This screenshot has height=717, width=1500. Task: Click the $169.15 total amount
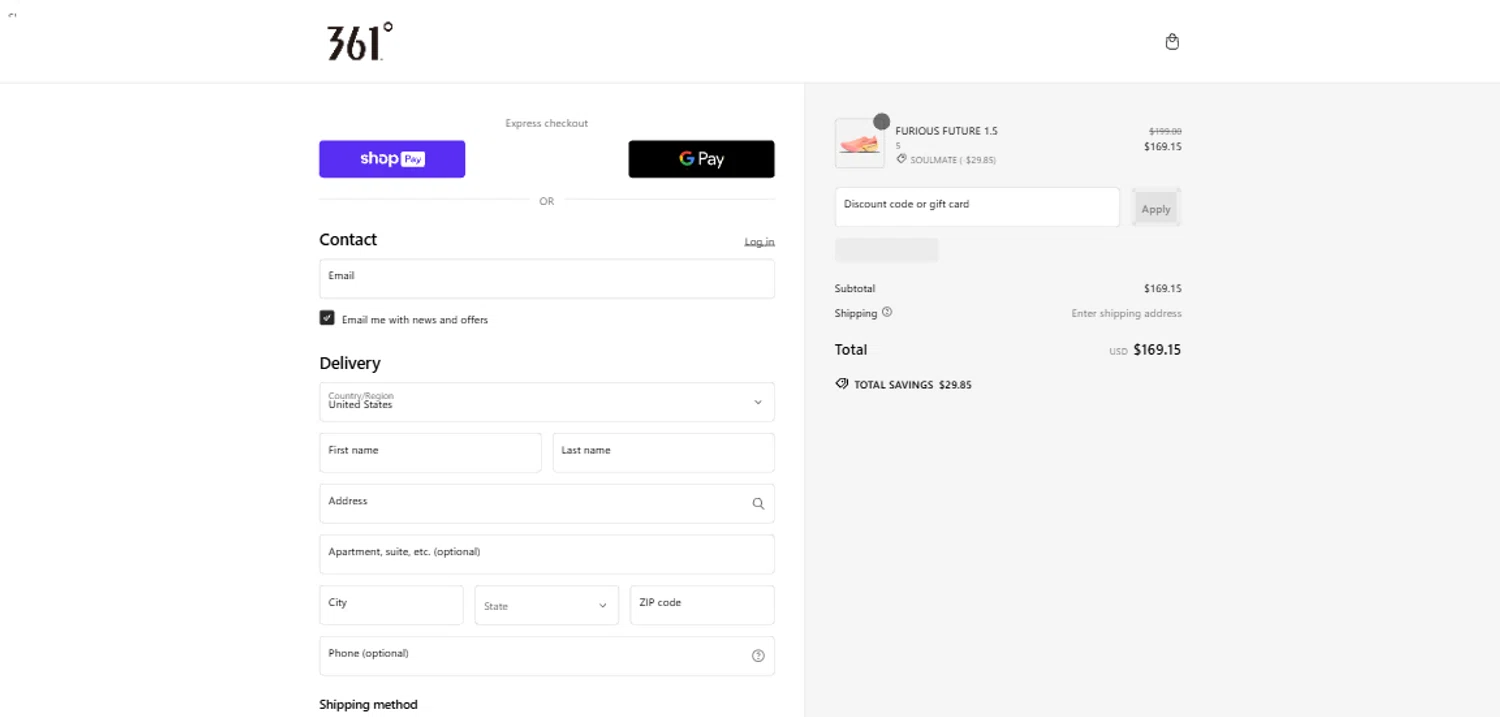coord(1157,350)
